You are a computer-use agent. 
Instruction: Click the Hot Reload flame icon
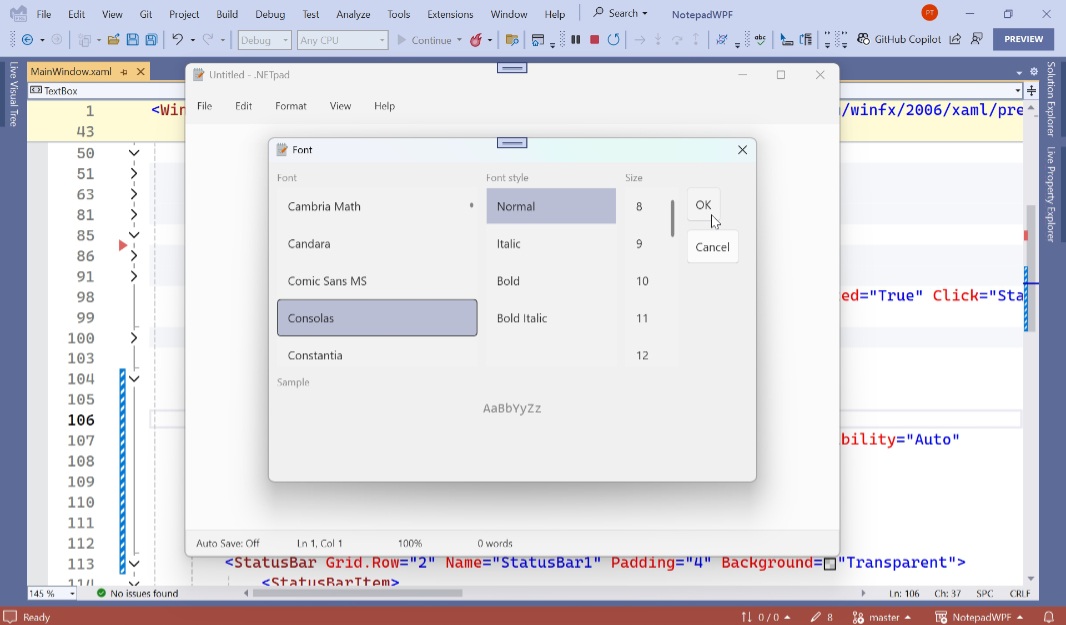[476, 40]
